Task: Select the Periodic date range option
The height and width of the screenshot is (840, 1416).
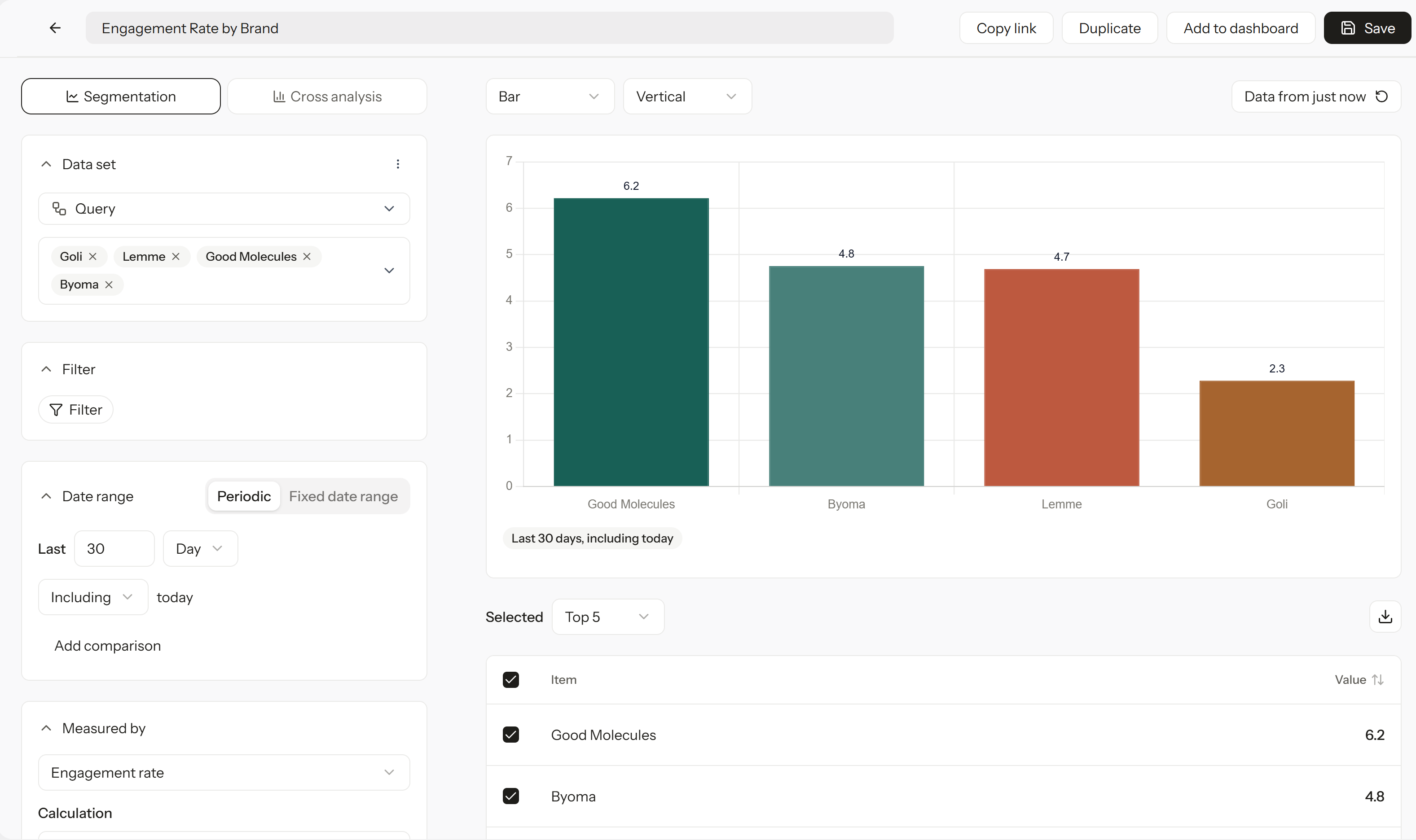Action: (244, 496)
